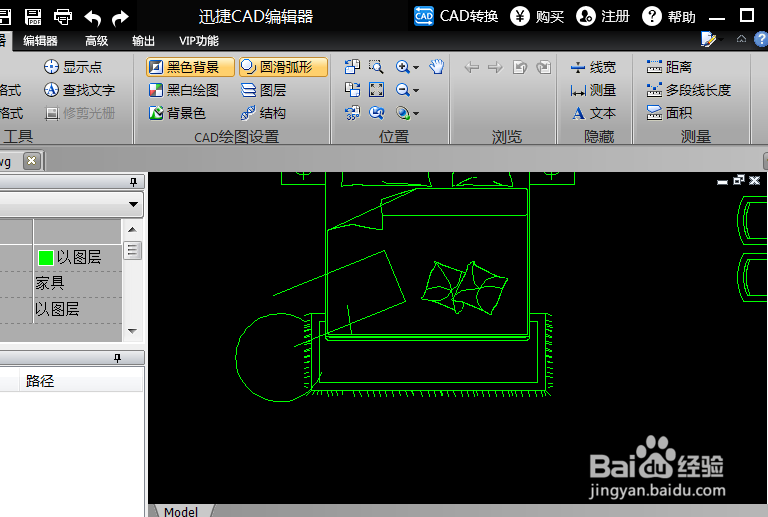Switch to the VIP功能 tab
This screenshot has width=768, height=517.
[x=199, y=41]
